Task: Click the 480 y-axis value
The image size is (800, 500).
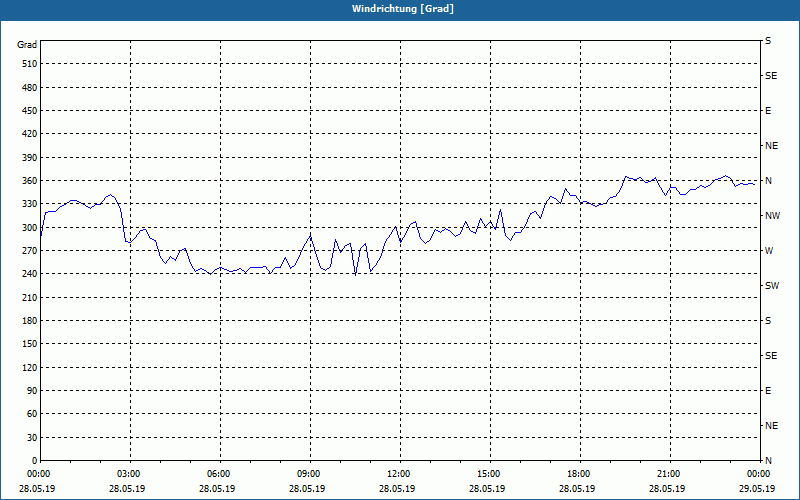Action: (30, 88)
